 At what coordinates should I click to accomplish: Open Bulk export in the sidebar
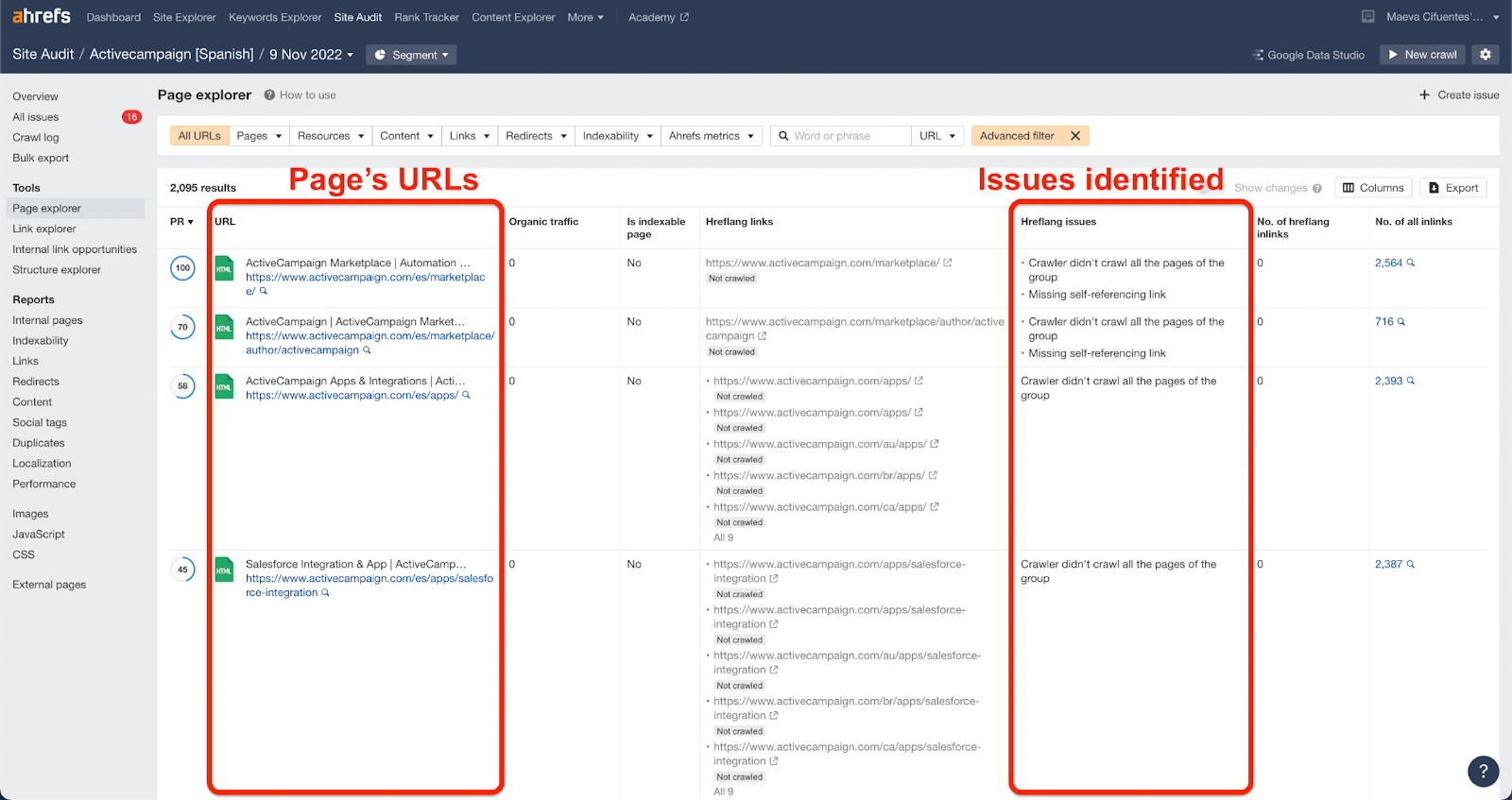41,159
